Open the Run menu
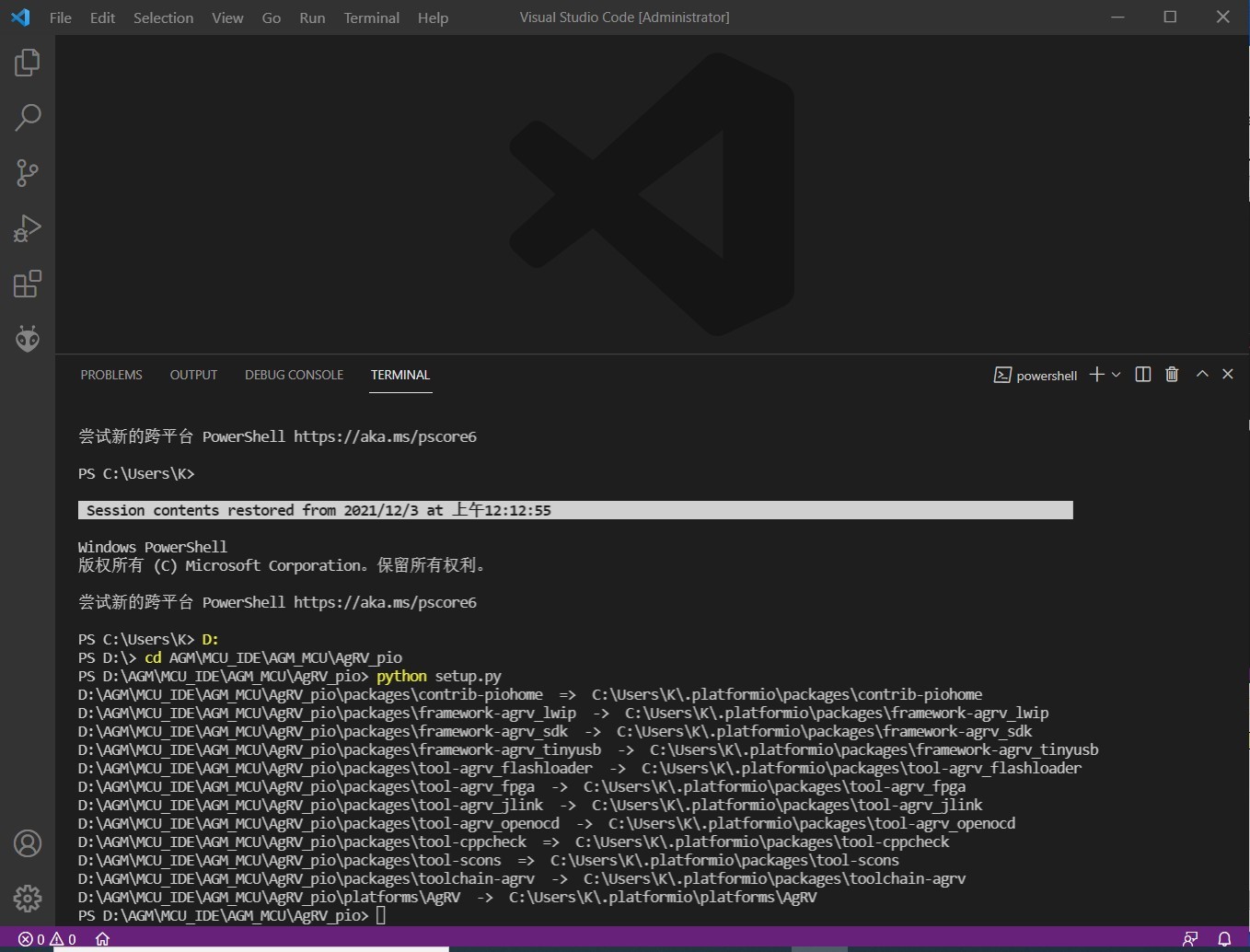1250x952 pixels. click(x=312, y=17)
